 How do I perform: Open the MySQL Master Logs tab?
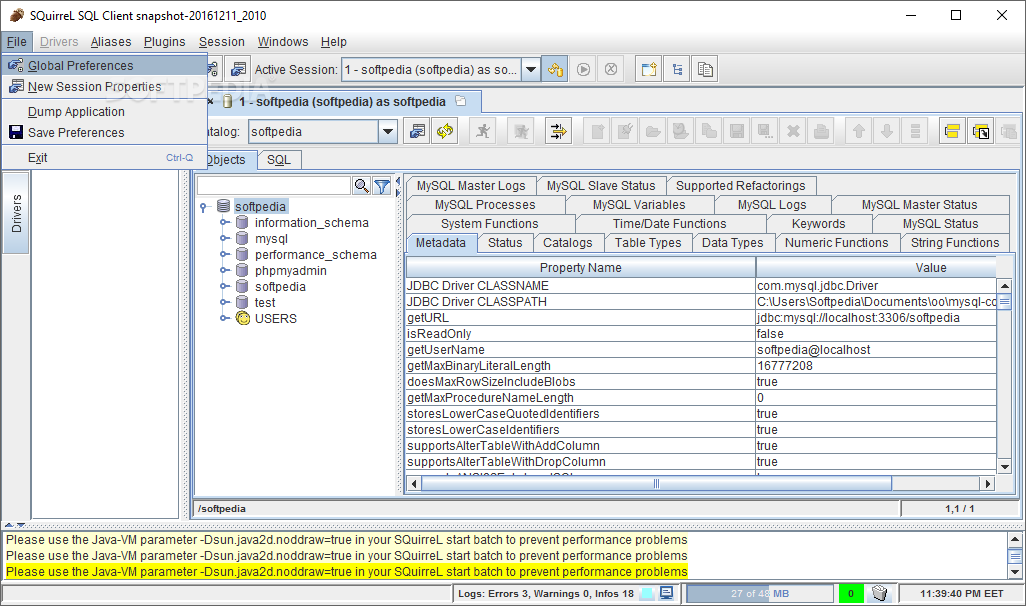point(471,186)
